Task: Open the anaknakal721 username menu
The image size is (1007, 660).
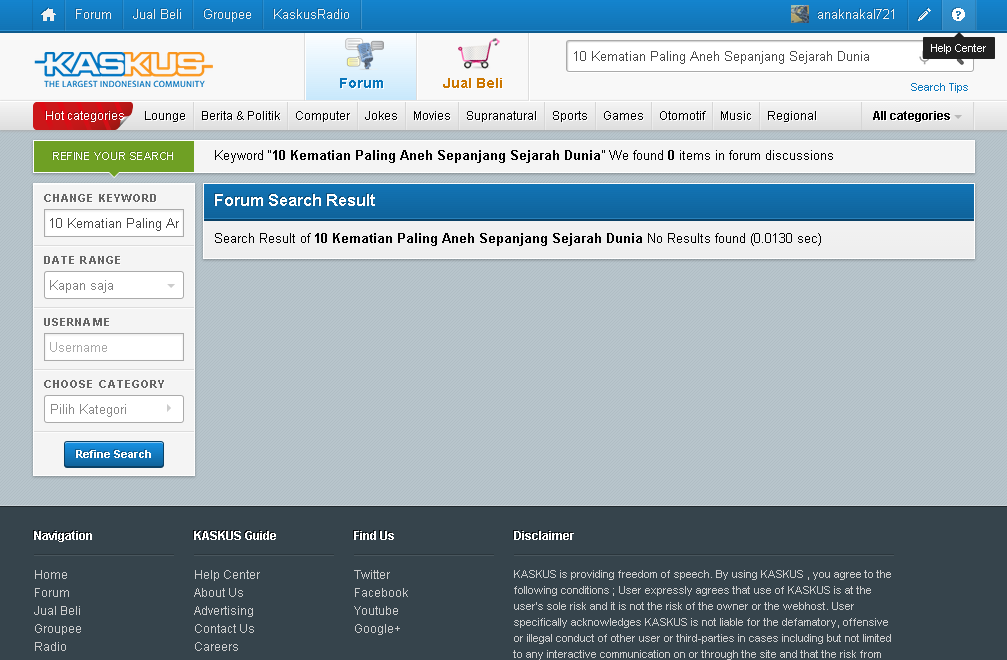Action: pyautogui.click(x=856, y=14)
